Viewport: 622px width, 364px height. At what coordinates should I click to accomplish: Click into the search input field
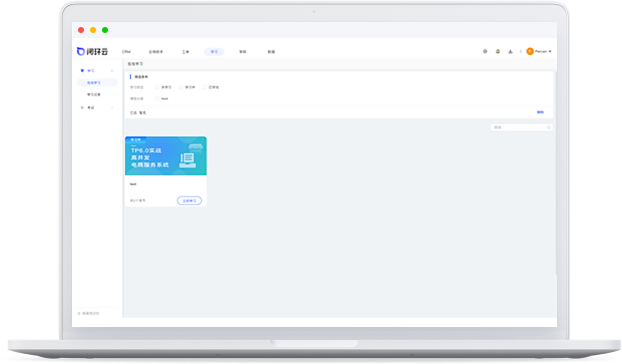(521, 127)
